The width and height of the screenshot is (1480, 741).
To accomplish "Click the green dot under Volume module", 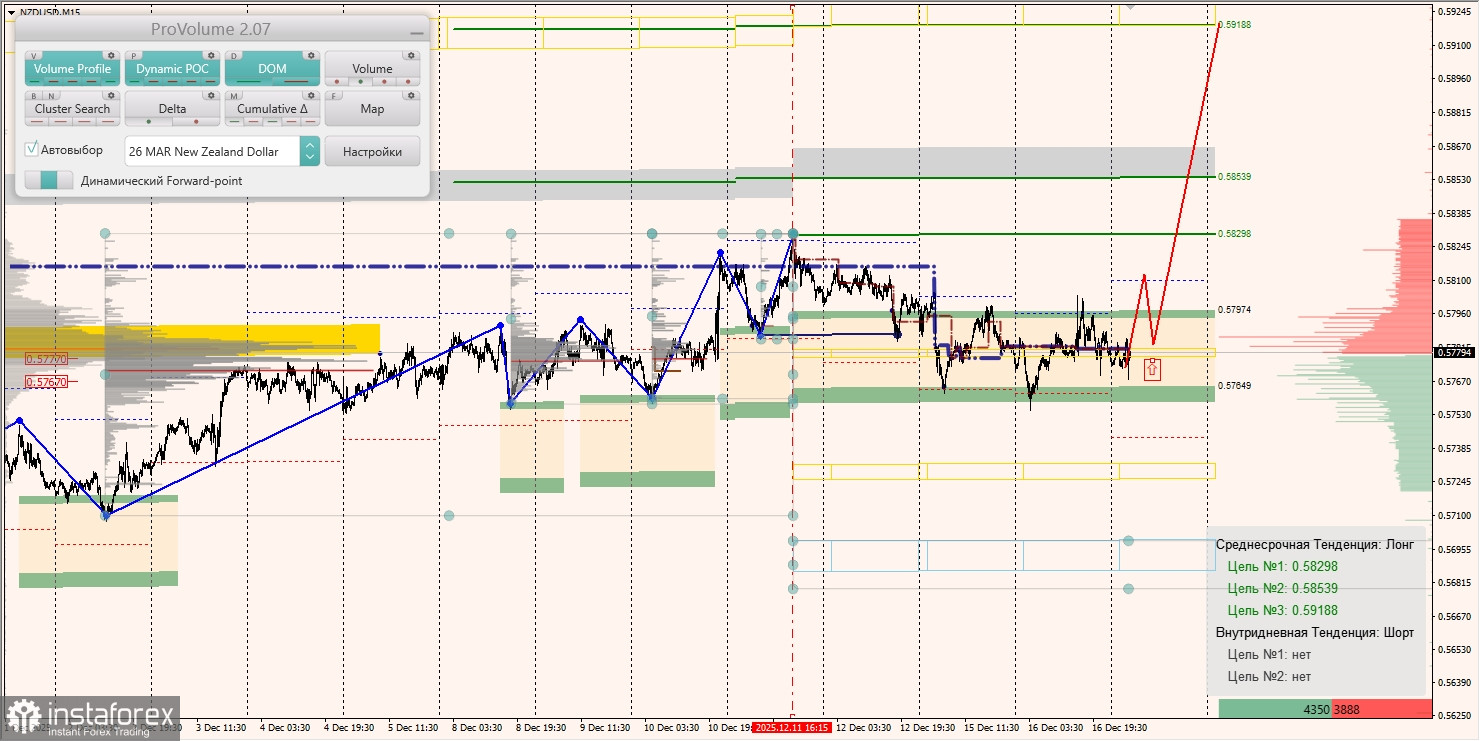I will pyautogui.click(x=362, y=81).
